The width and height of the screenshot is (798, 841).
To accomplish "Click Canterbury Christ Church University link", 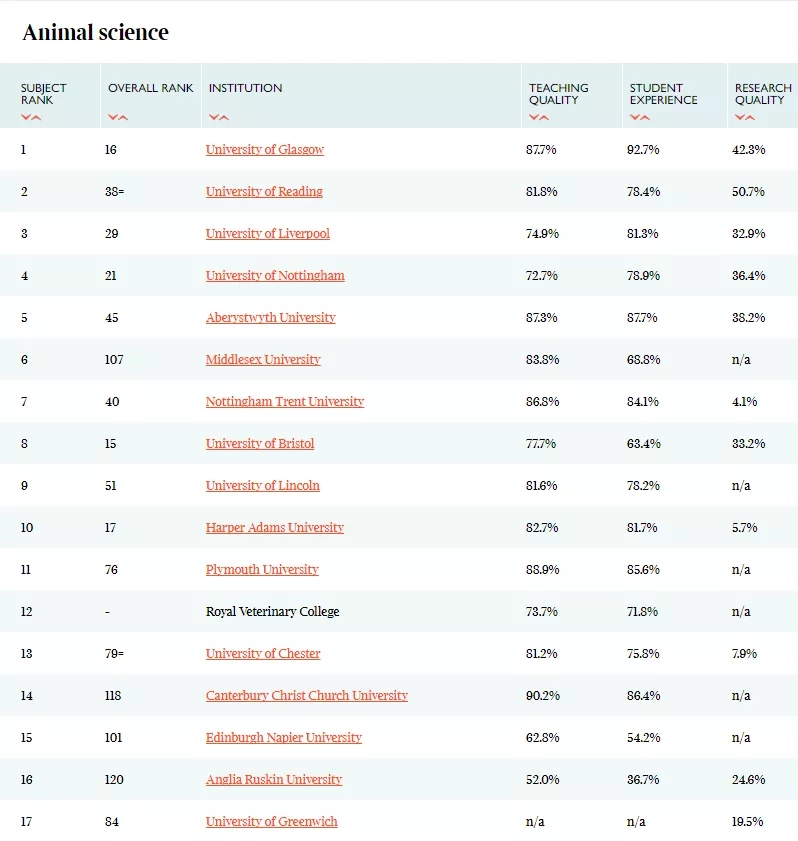I will point(307,696).
